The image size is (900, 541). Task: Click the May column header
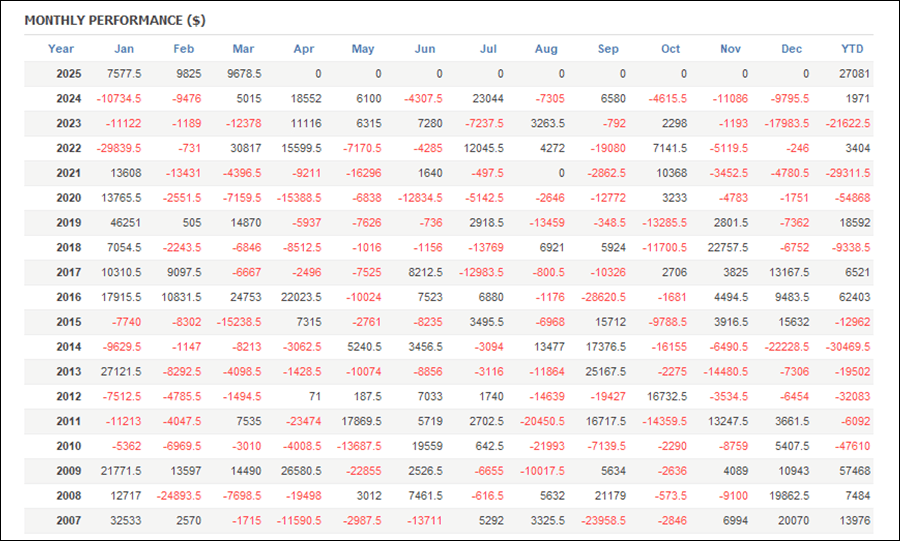pos(363,49)
